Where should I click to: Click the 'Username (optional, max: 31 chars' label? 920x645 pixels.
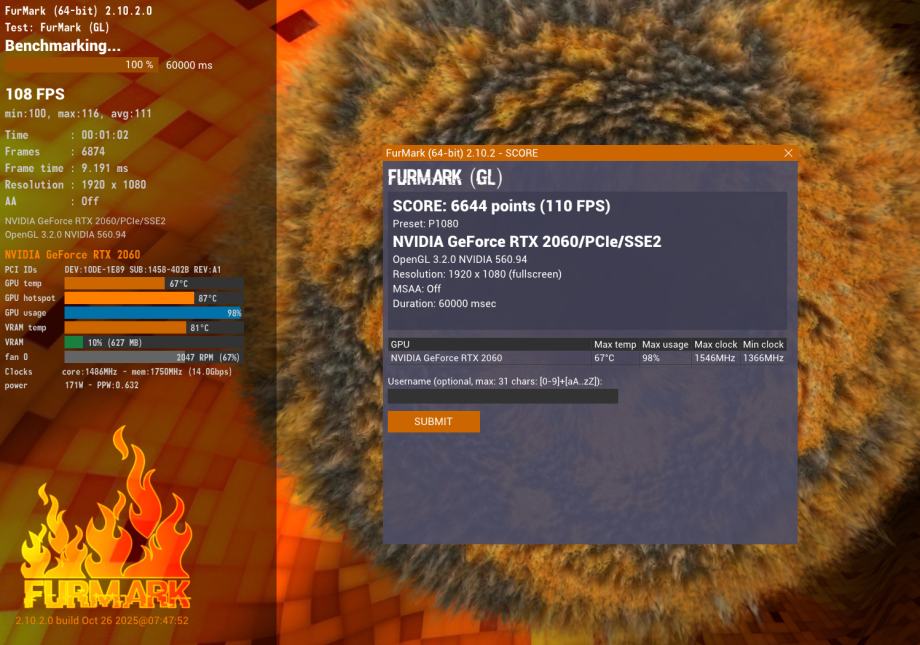(x=495, y=381)
